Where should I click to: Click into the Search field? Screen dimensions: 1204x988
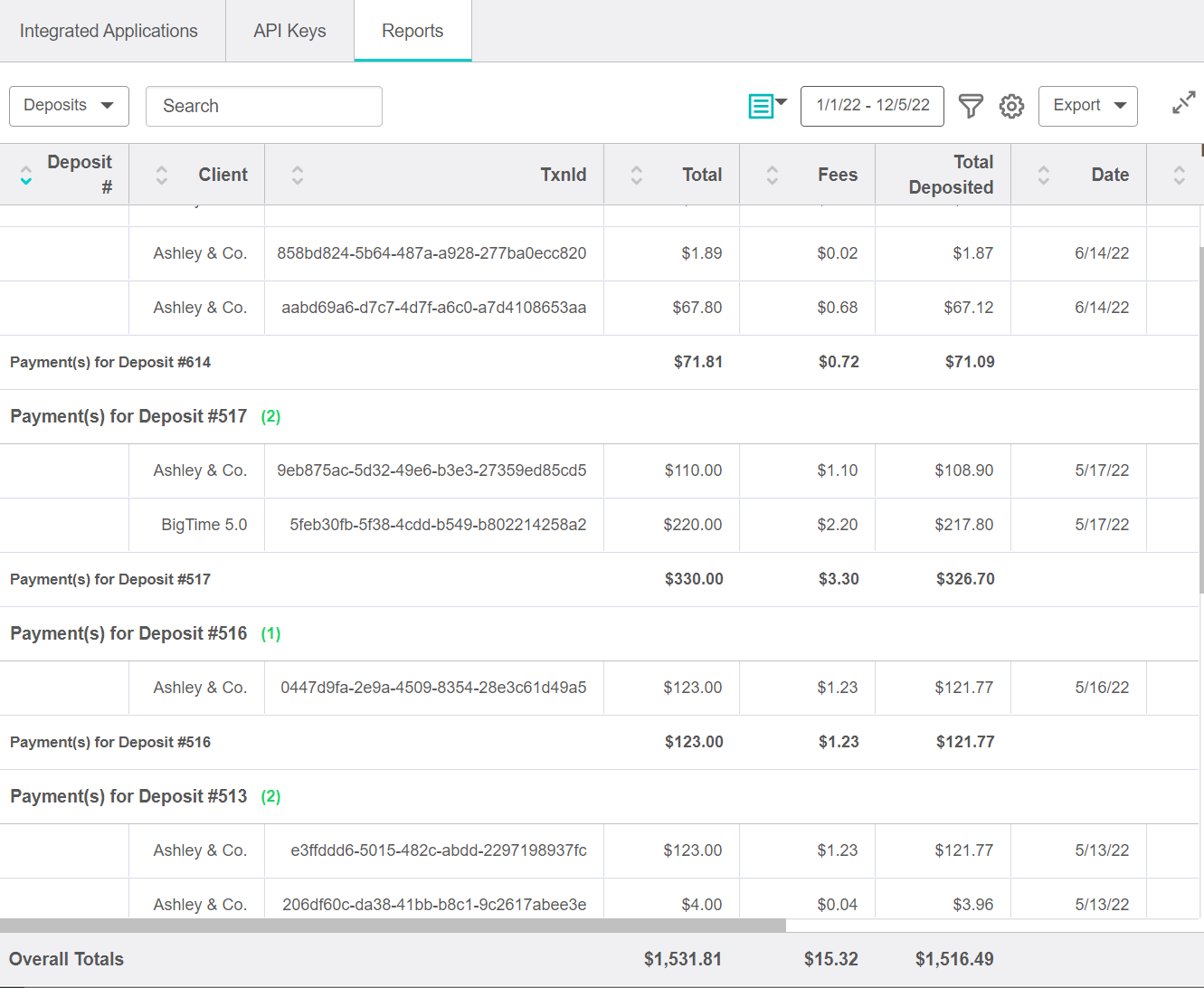point(264,106)
